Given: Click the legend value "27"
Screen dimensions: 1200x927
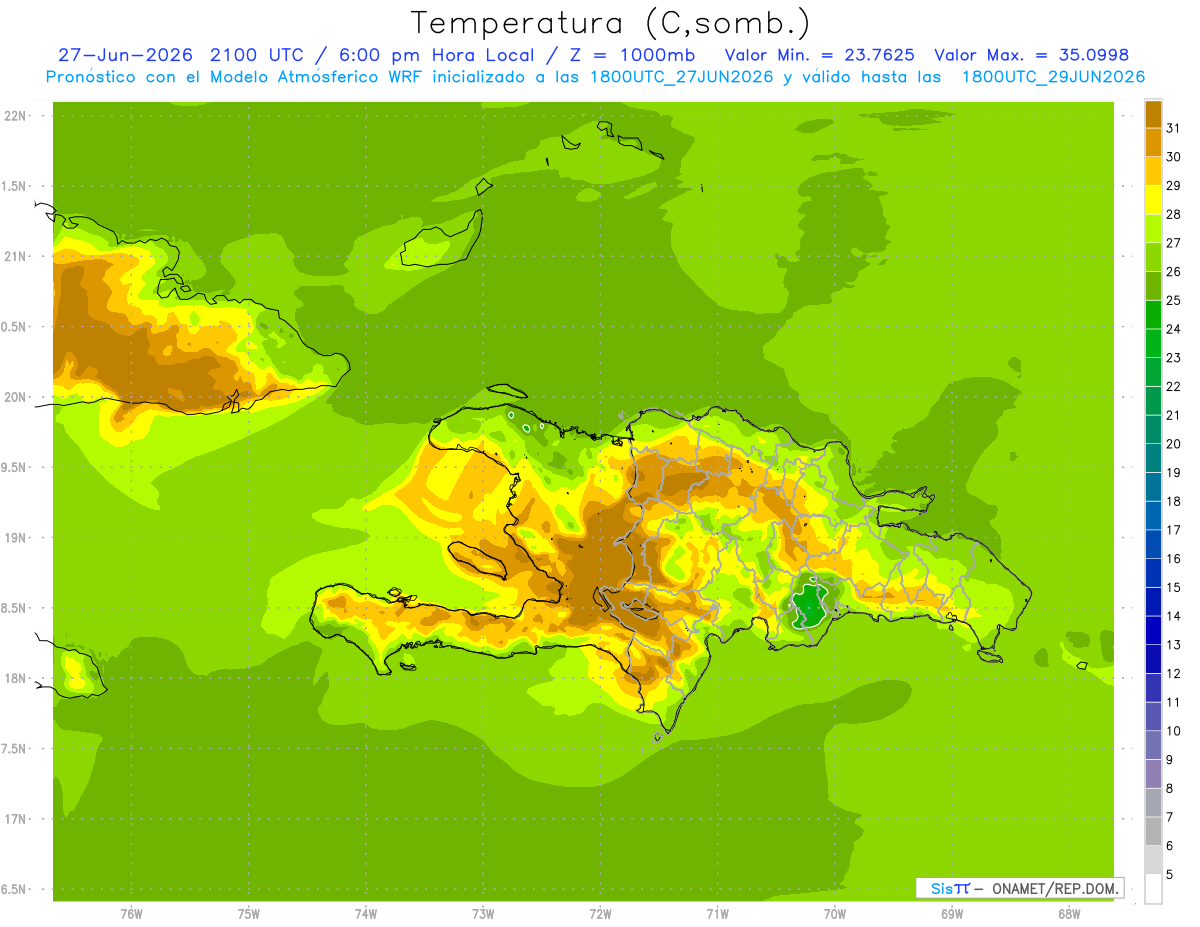Looking at the screenshot, I should tap(1173, 243).
